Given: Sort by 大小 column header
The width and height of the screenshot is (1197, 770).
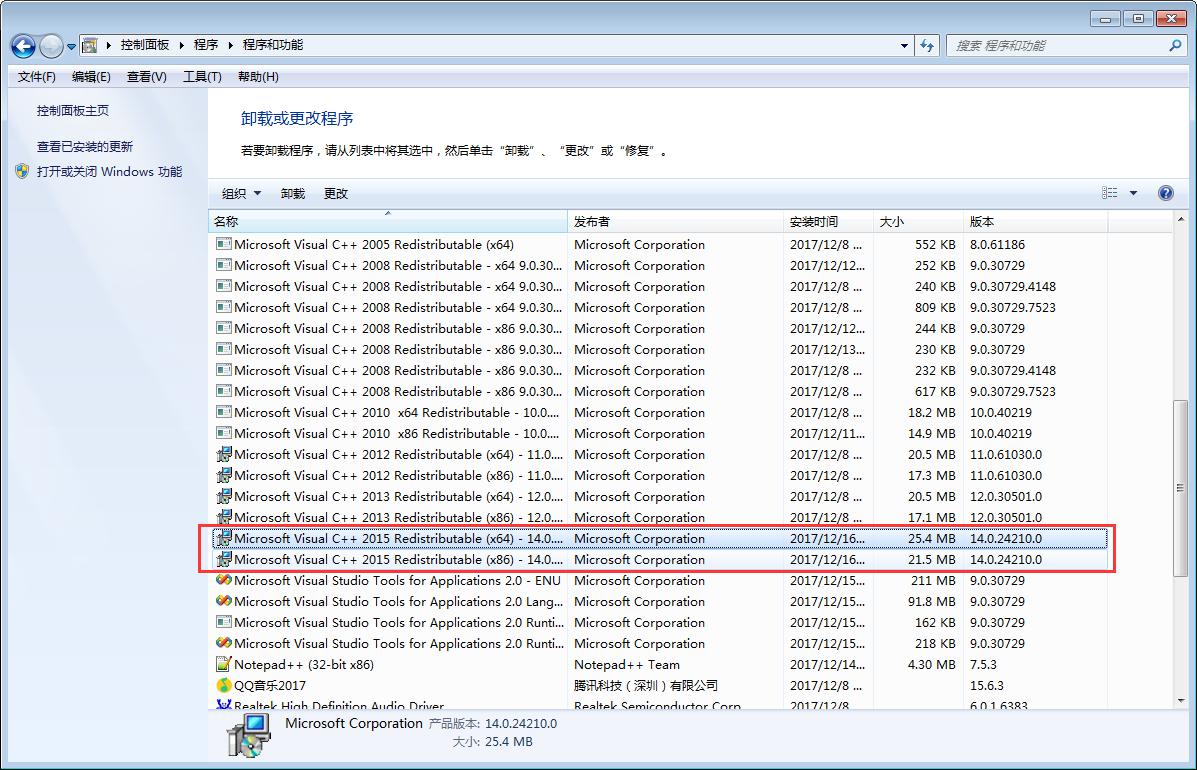Looking at the screenshot, I should [x=918, y=221].
